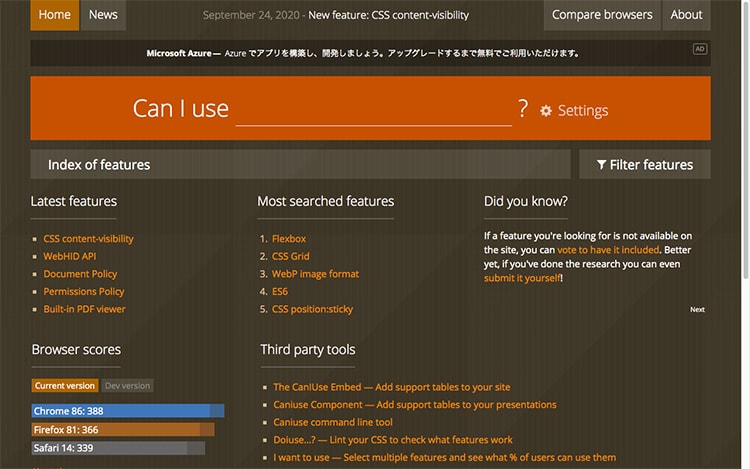
Task: Select Current version browser scores
Action: coord(65,386)
